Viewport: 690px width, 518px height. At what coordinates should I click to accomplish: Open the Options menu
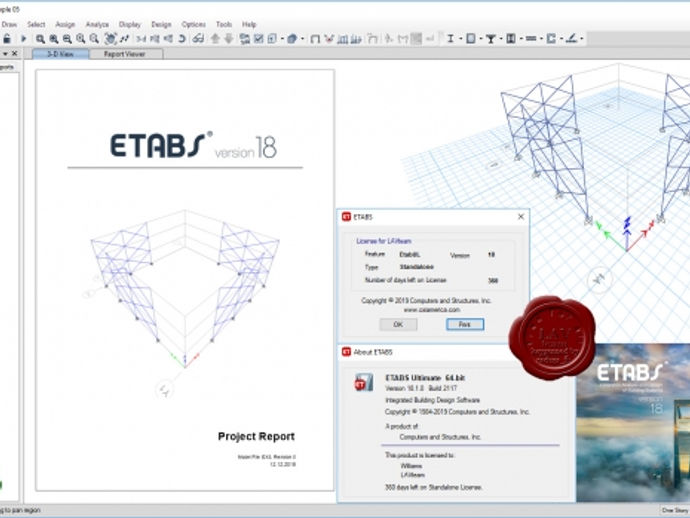pyautogui.click(x=194, y=24)
